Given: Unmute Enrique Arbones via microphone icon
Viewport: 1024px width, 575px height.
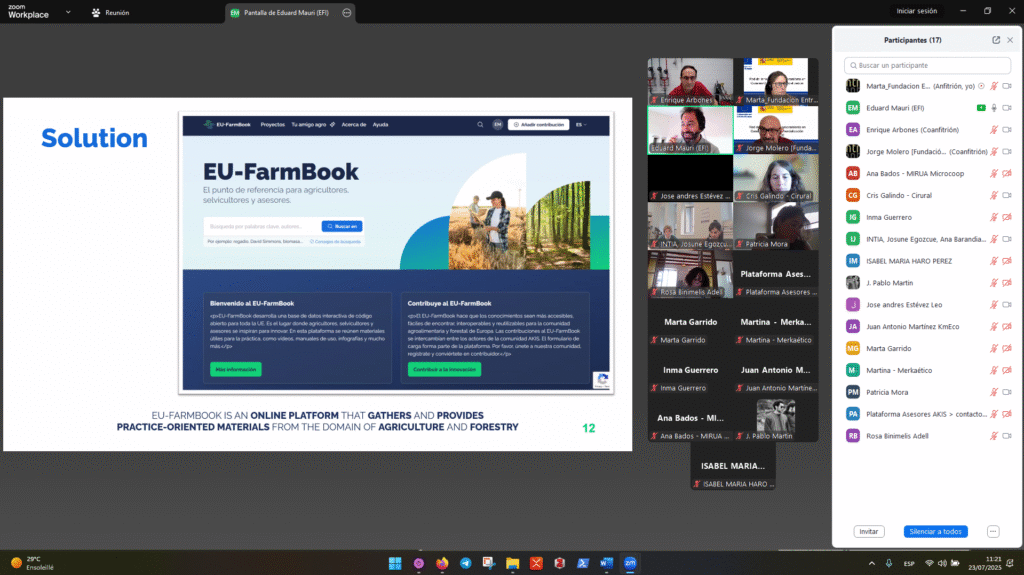Looking at the screenshot, I should pyautogui.click(x=994, y=130).
